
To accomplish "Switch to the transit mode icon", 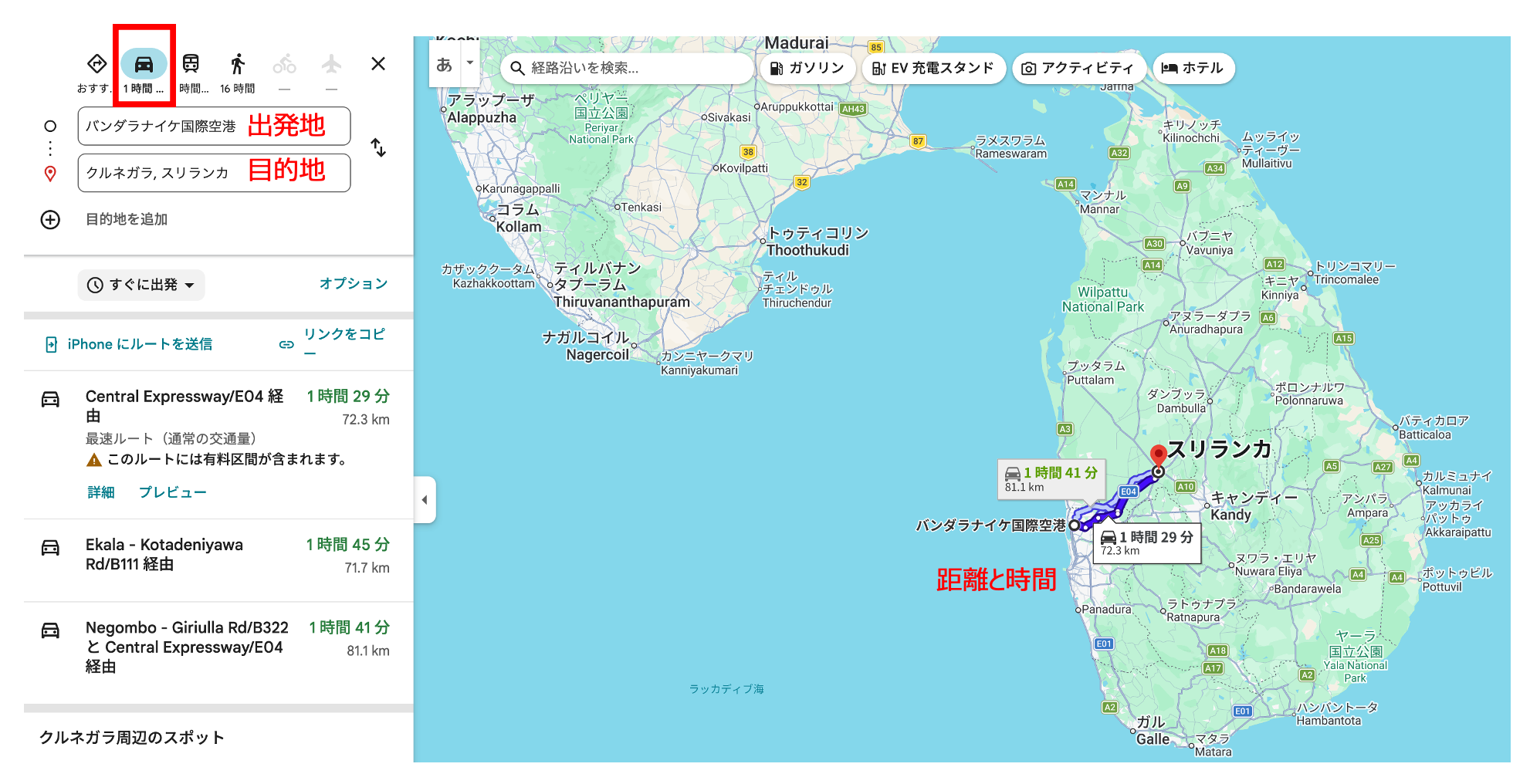I will tap(191, 65).
